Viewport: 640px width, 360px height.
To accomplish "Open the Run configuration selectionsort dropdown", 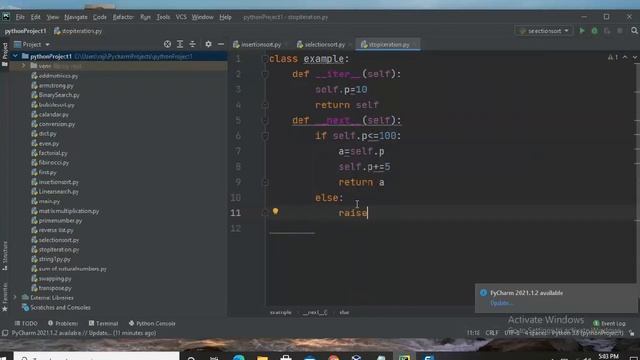I will click(x=544, y=31).
